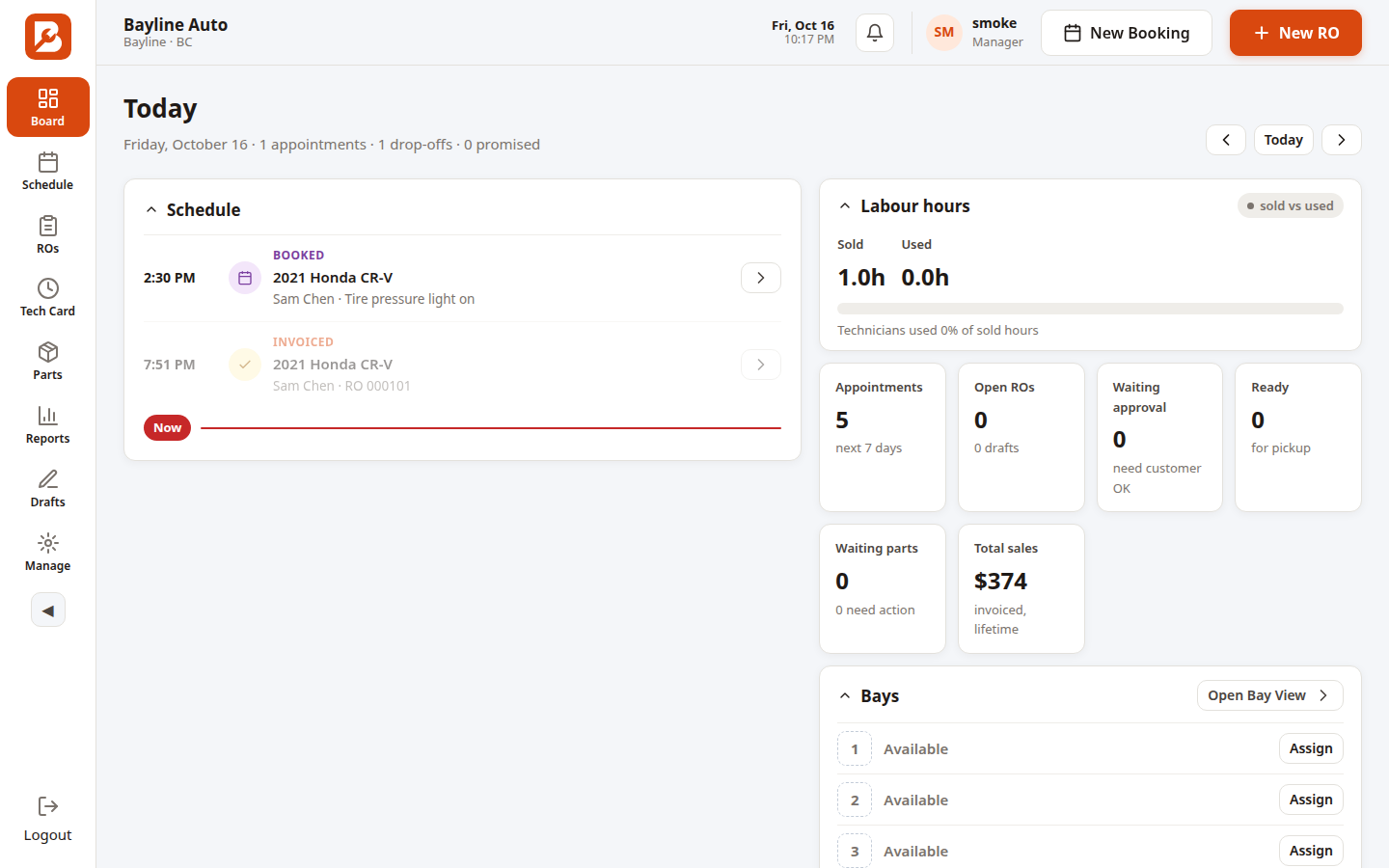Open Bay View
1389x868 pixels.
pos(1270,695)
